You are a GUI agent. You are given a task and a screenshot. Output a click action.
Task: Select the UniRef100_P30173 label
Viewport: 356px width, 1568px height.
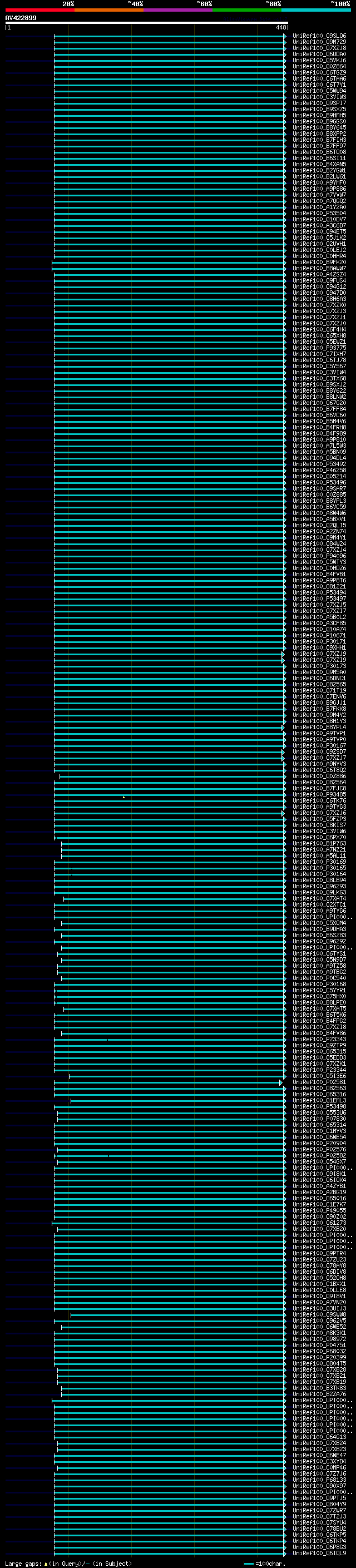click(319, 666)
